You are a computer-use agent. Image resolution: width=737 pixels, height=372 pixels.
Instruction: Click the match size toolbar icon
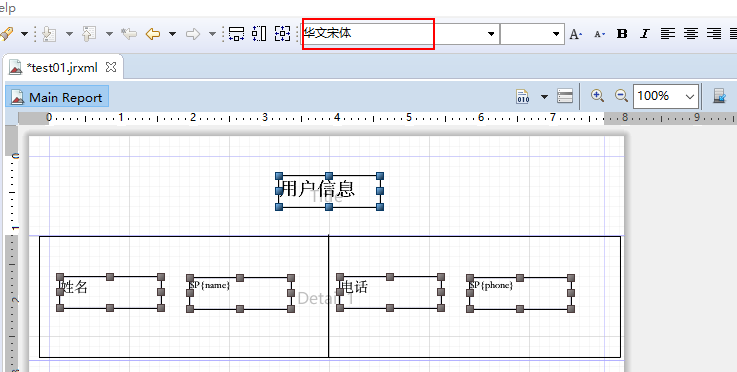point(282,34)
